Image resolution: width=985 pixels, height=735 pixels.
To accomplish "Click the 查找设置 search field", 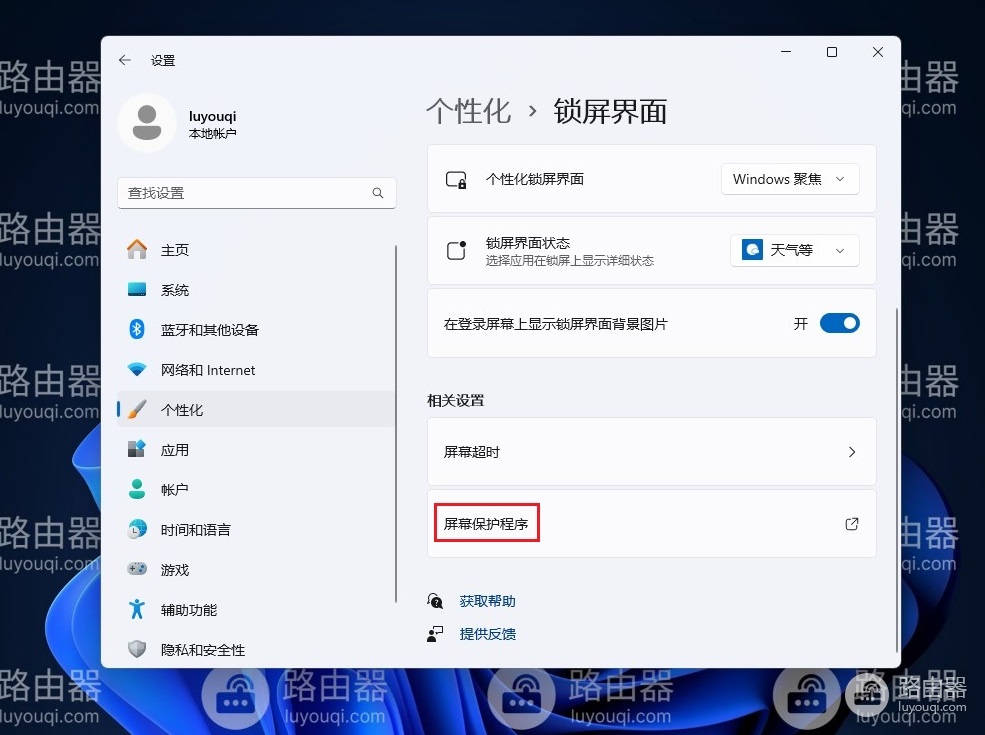I will [x=256, y=193].
